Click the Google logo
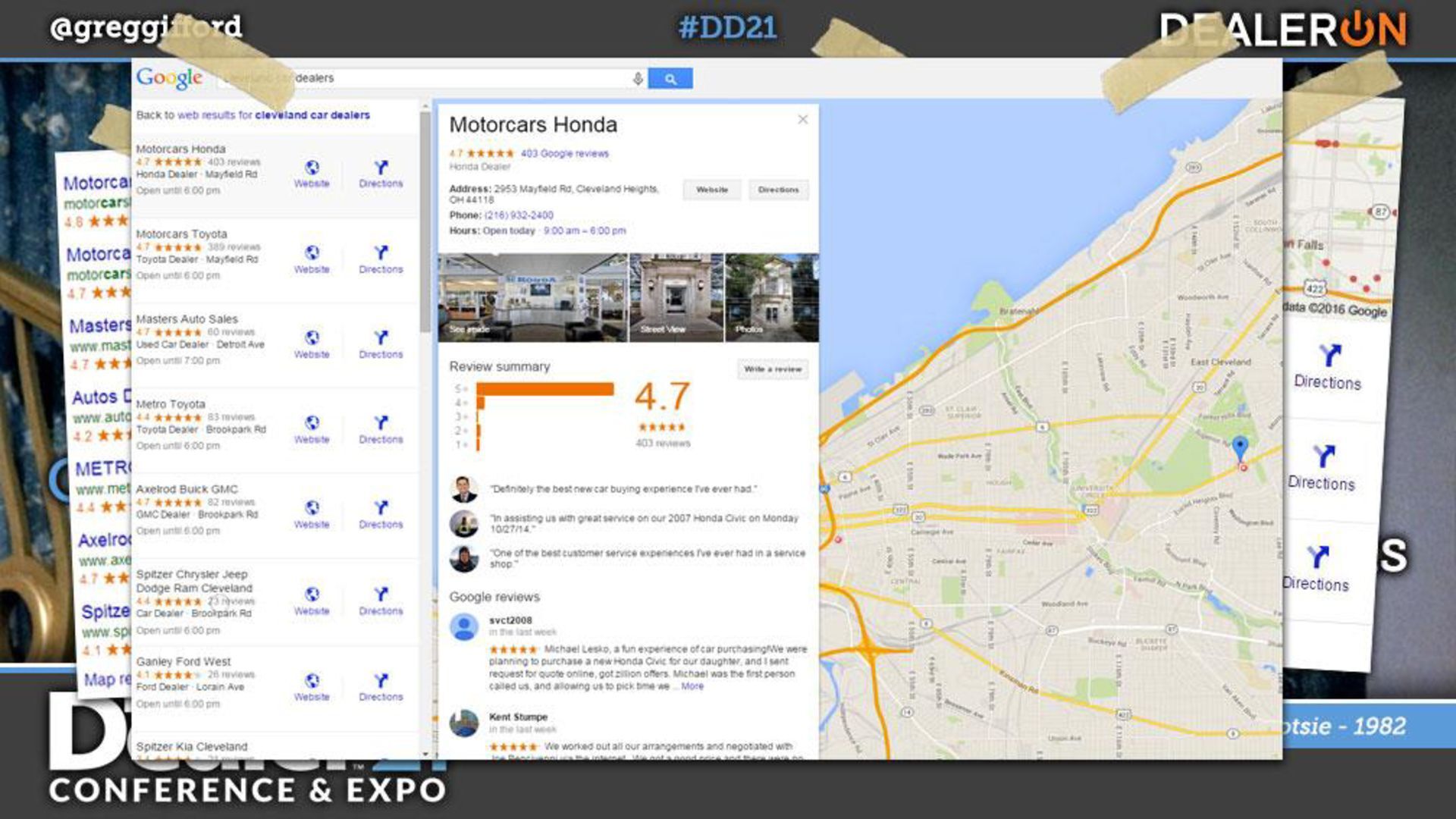This screenshot has width=1456, height=819. point(170,78)
